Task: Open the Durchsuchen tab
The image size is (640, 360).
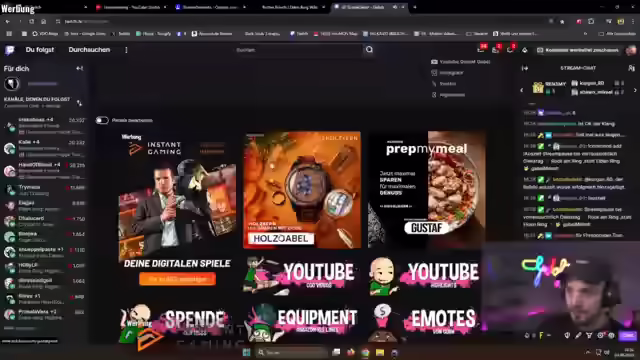Action: coord(89,50)
